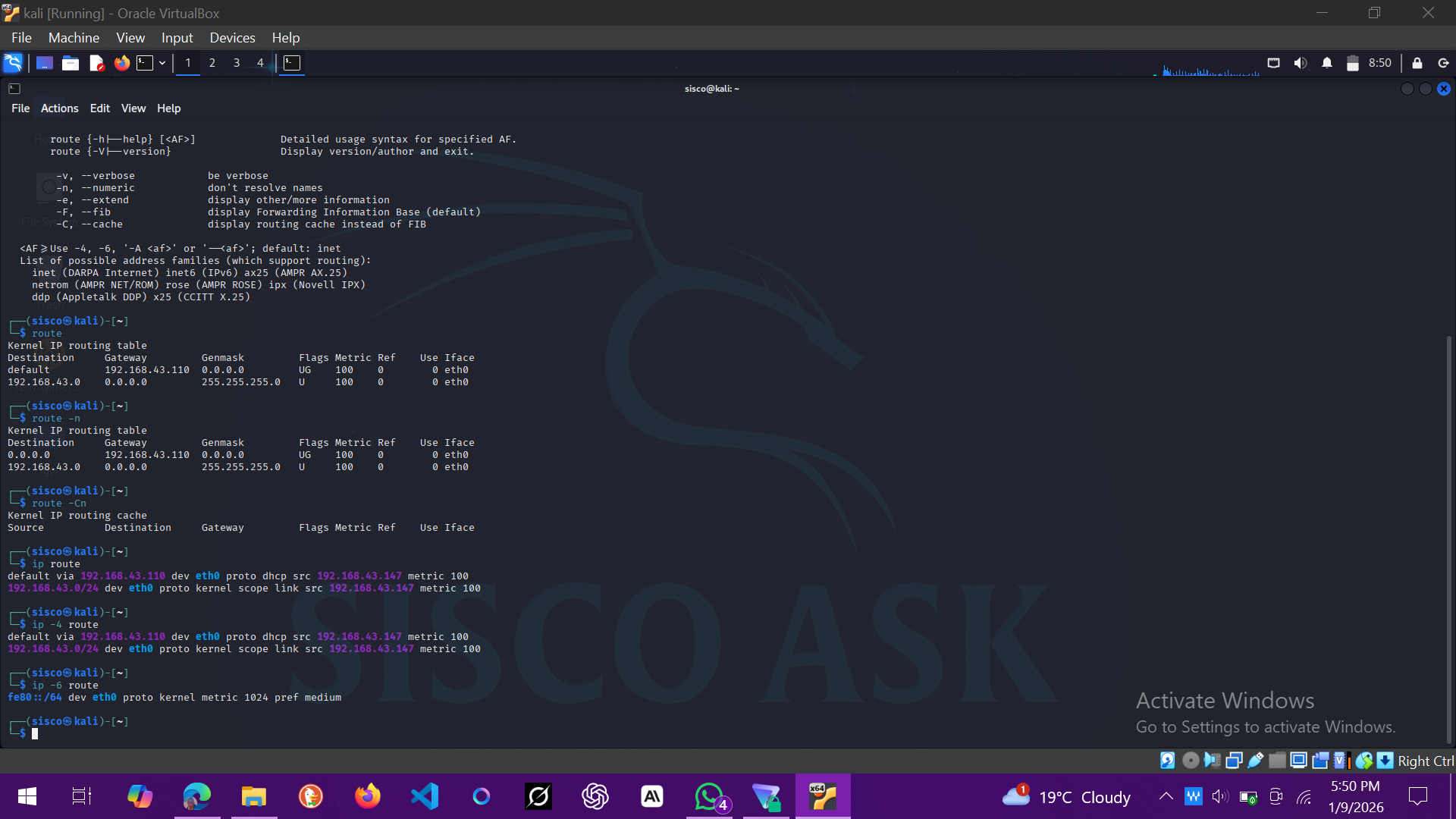Click VirtualBox optical disk indicator

tap(1191, 761)
